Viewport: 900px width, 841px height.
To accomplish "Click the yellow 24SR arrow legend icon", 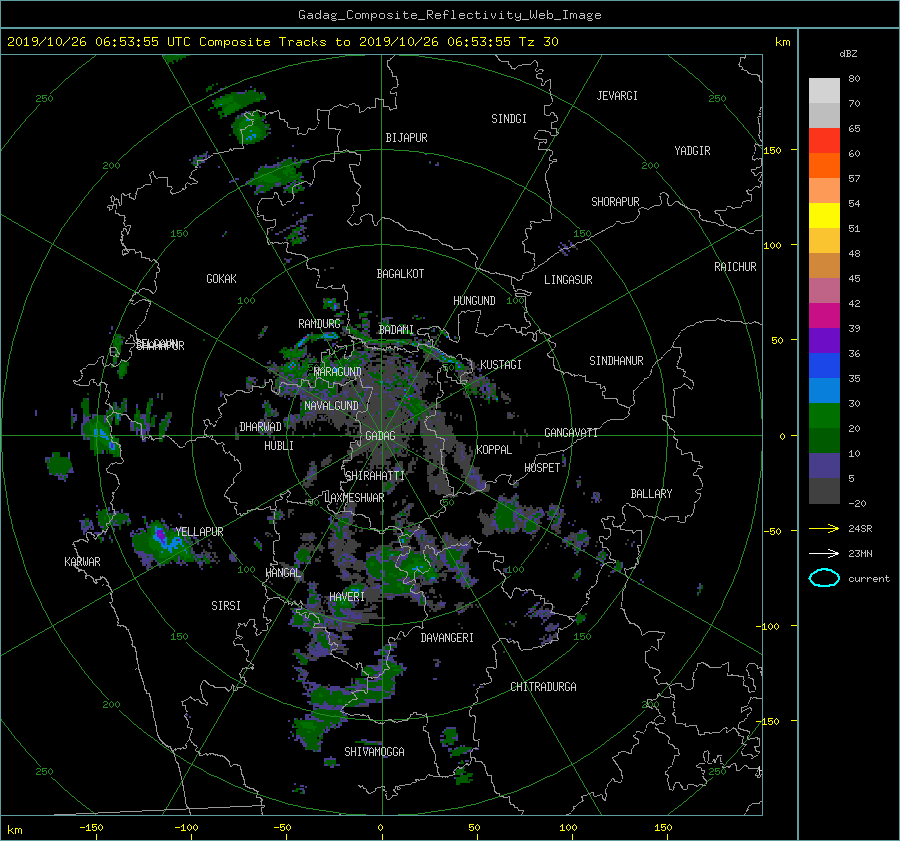I will tap(824, 529).
